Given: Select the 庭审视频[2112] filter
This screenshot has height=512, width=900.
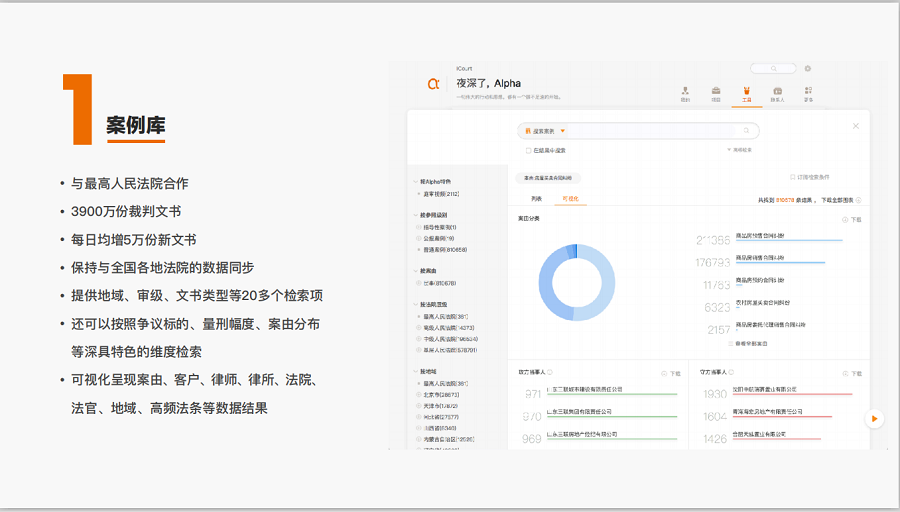Looking at the screenshot, I should pos(441,194).
